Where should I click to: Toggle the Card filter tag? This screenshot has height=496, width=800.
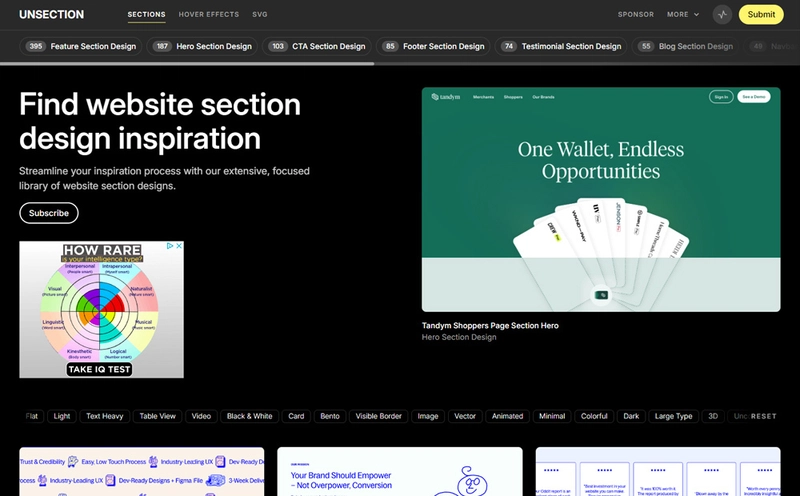point(296,416)
